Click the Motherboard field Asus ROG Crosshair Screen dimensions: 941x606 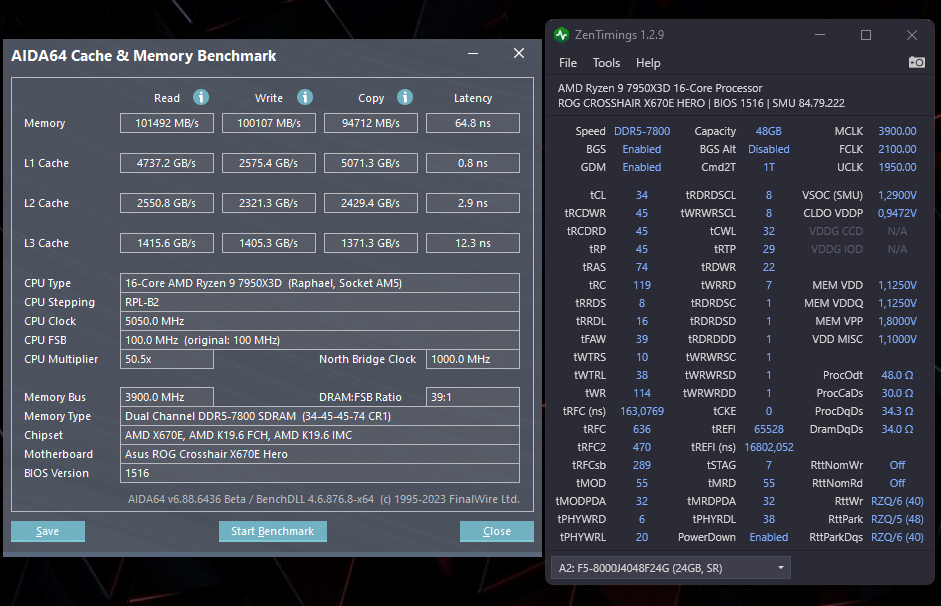click(320, 454)
